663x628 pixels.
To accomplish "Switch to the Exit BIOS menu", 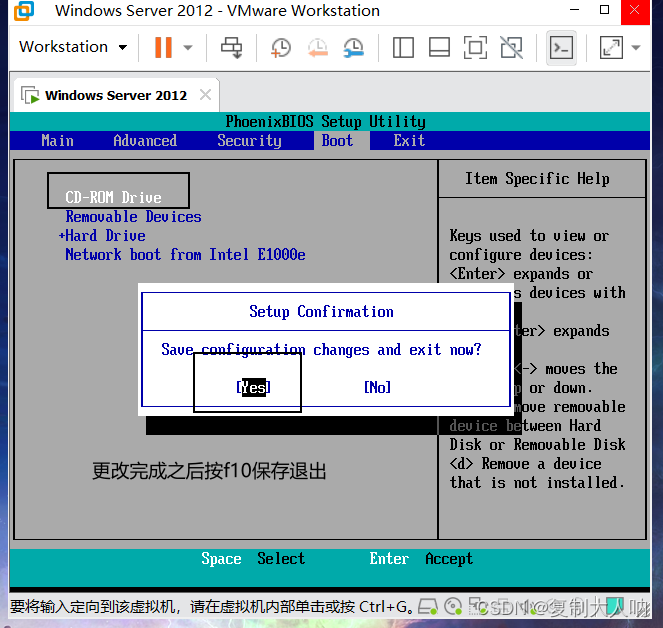I will tap(409, 140).
